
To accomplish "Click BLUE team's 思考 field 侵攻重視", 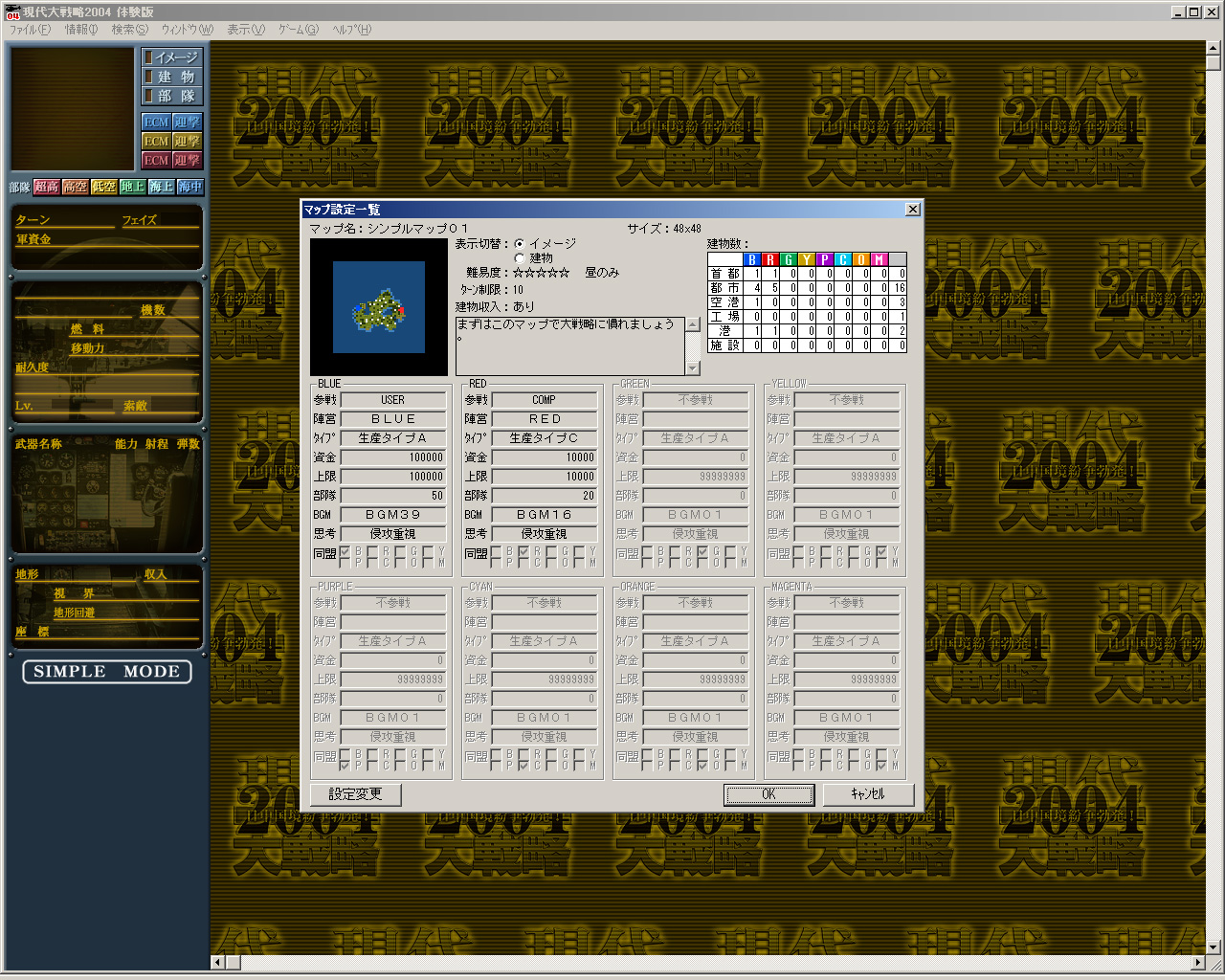I will tap(392, 534).
